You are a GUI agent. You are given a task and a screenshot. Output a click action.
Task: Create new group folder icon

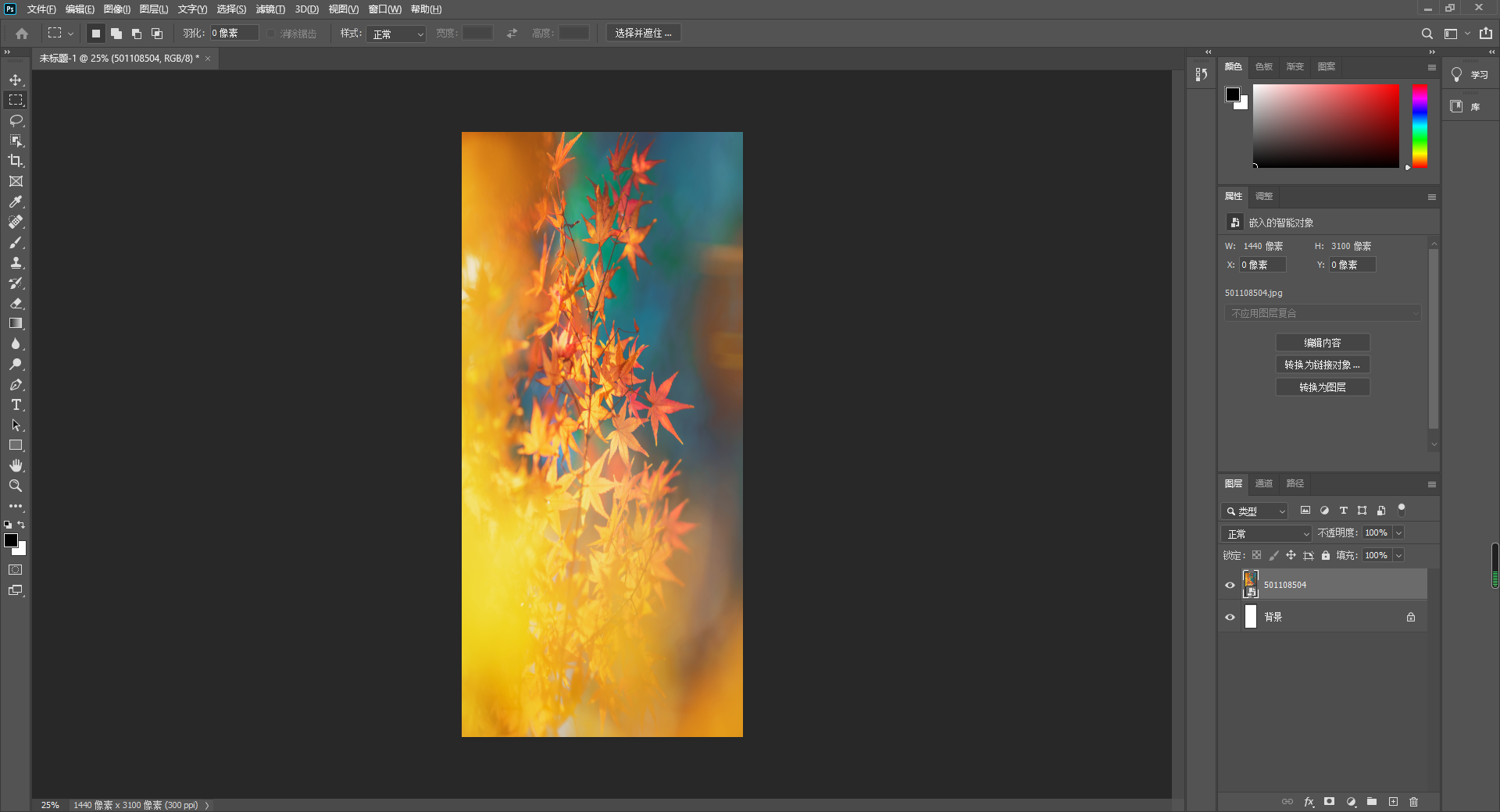point(1372,802)
